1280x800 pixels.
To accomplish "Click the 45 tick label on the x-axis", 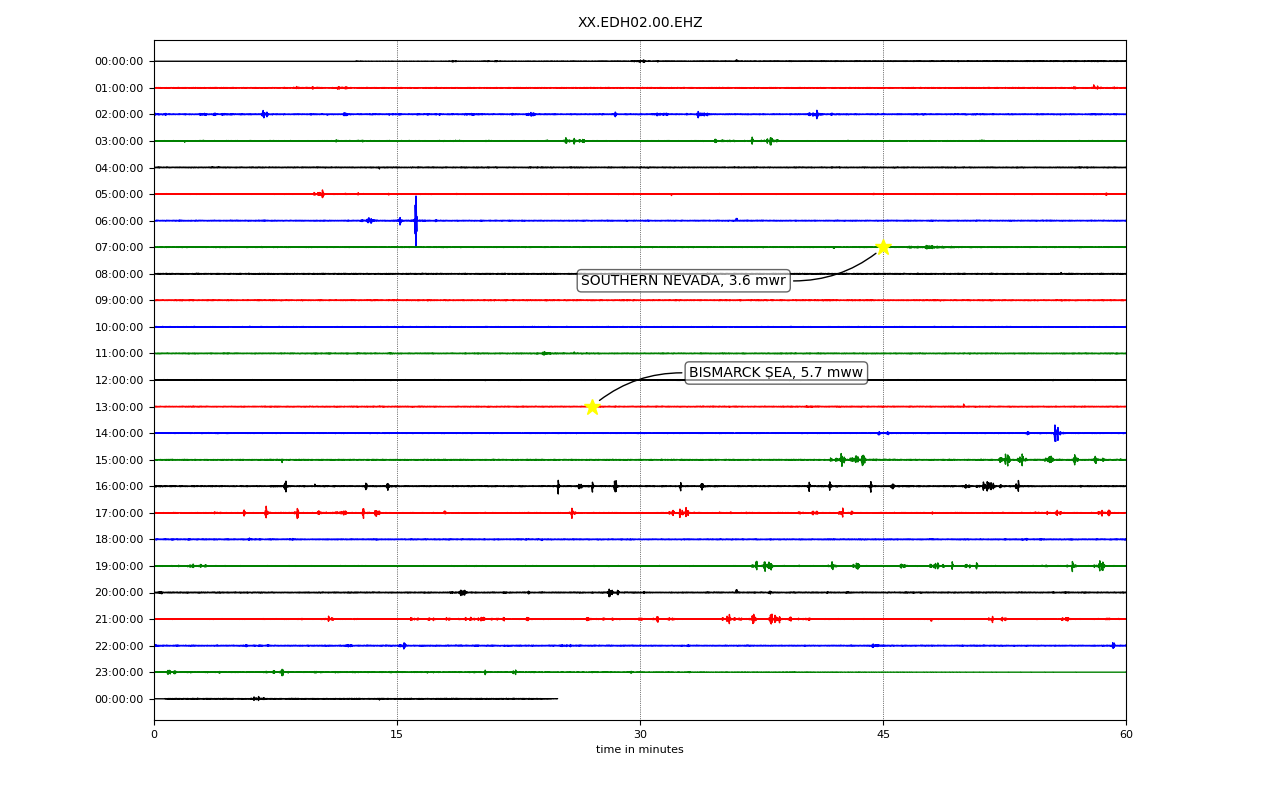I will pos(883,735).
